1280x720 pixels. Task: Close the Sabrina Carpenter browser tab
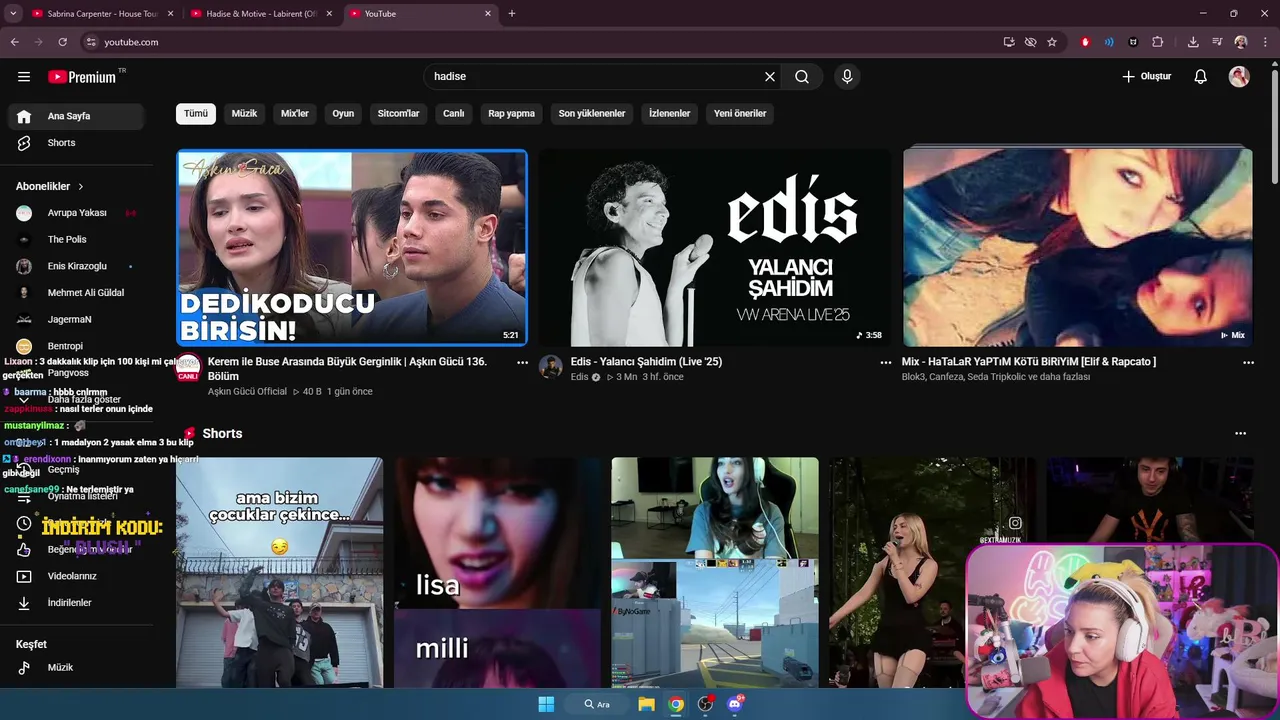point(170,14)
